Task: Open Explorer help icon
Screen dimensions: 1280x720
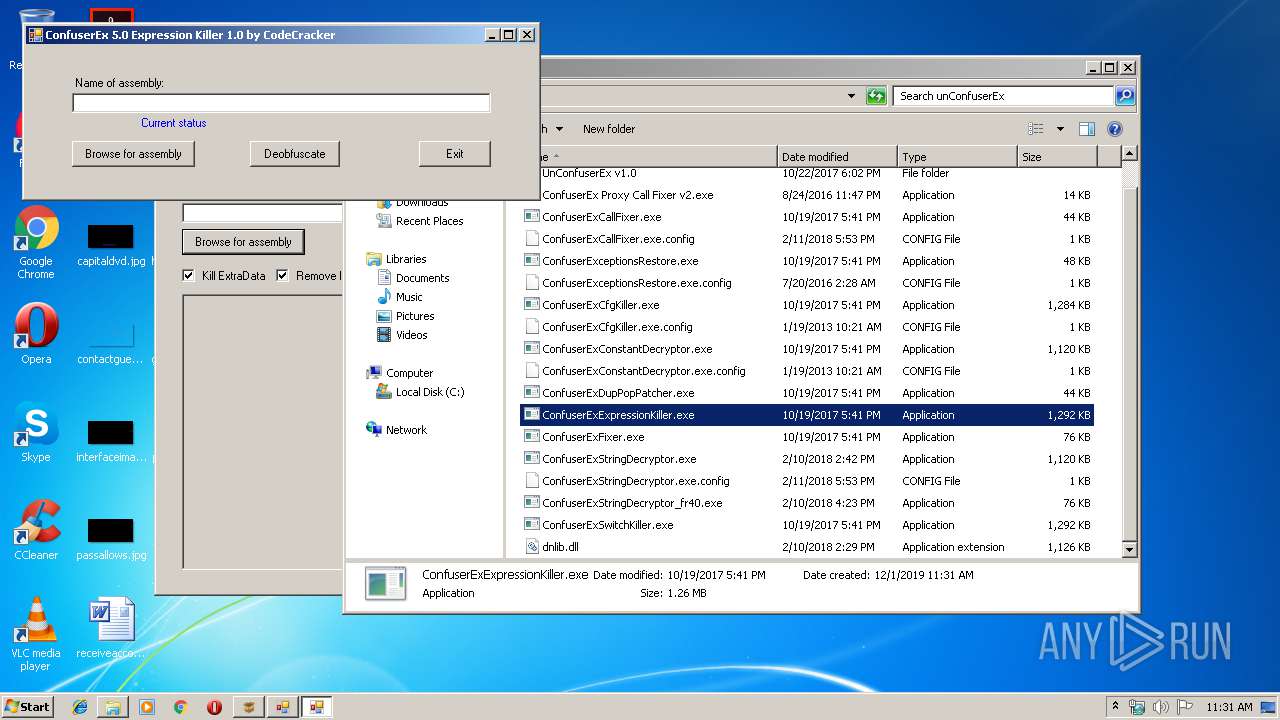Action: pyautogui.click(x=1115, y=129)
